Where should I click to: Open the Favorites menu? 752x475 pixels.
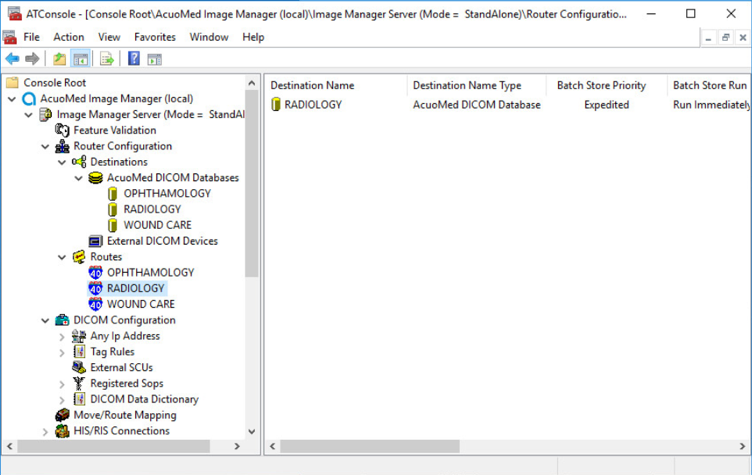(155, 37)
